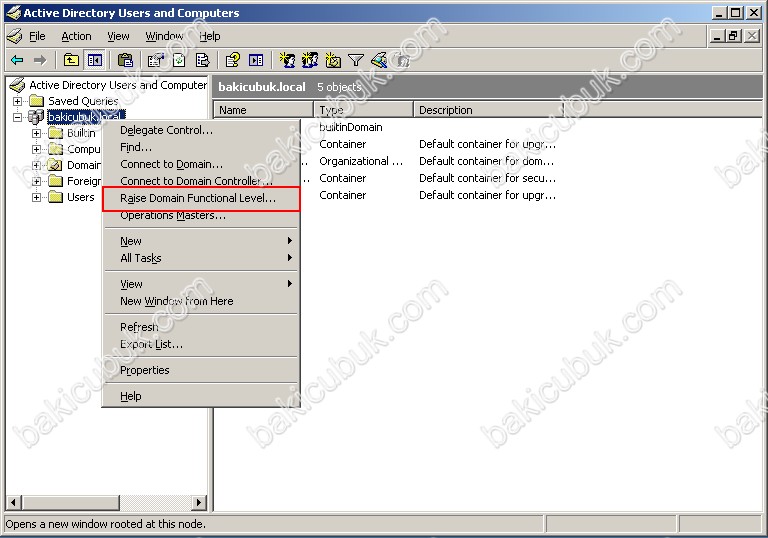Open Properties from context menu
Screen dimensions: 768x538
201,370
